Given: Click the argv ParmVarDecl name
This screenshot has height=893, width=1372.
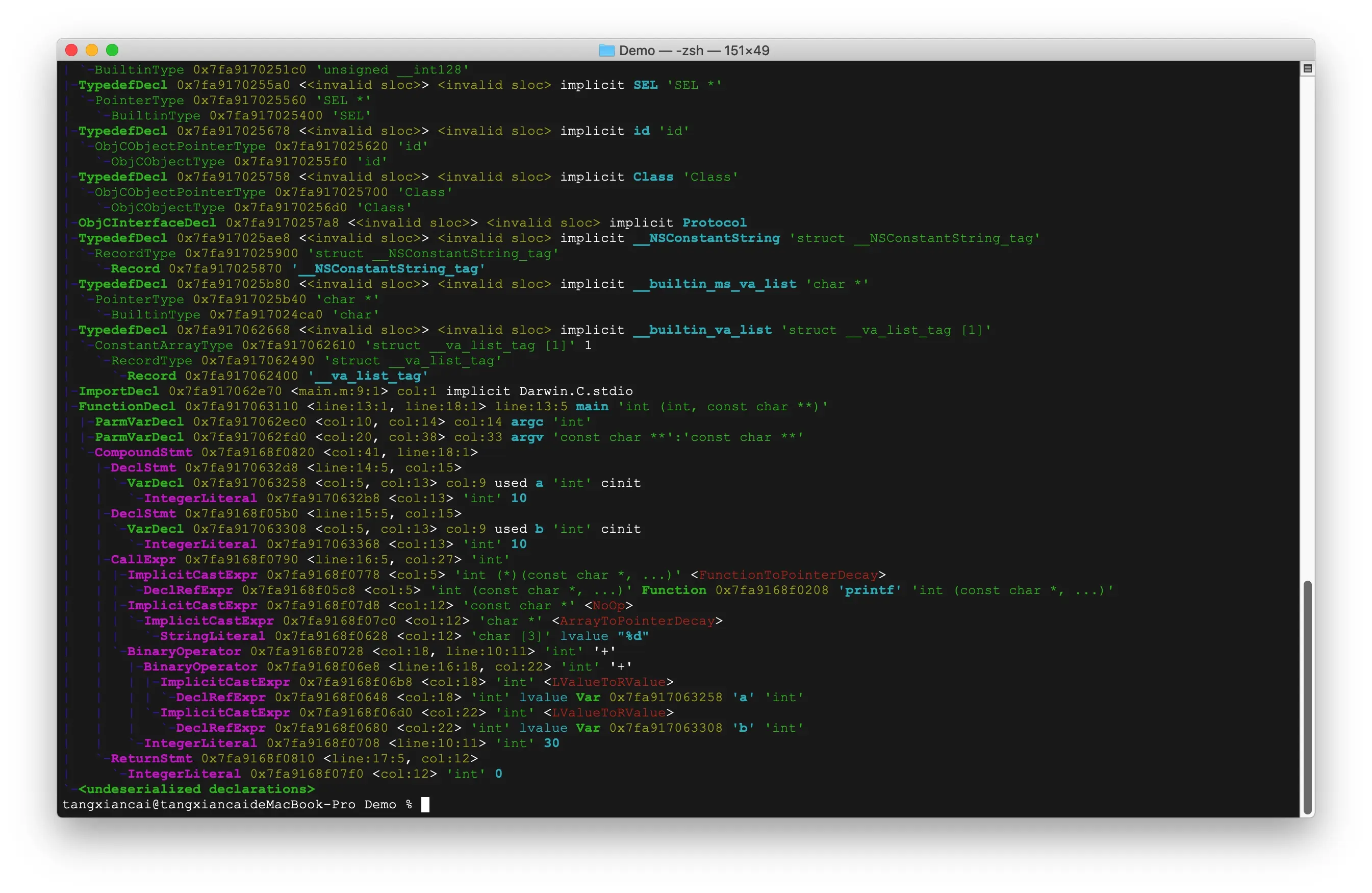Looking at the screenshot, I should point(526,437).
